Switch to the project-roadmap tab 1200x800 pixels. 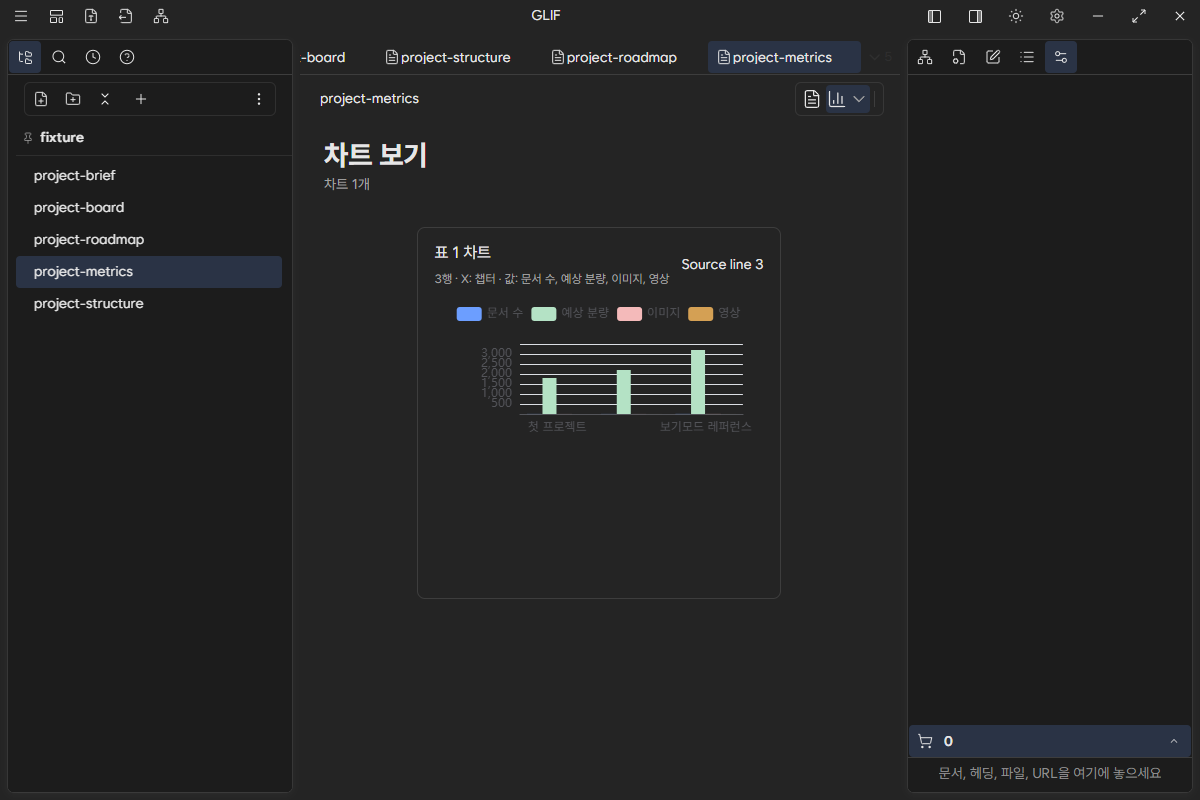tap(614, 57)
